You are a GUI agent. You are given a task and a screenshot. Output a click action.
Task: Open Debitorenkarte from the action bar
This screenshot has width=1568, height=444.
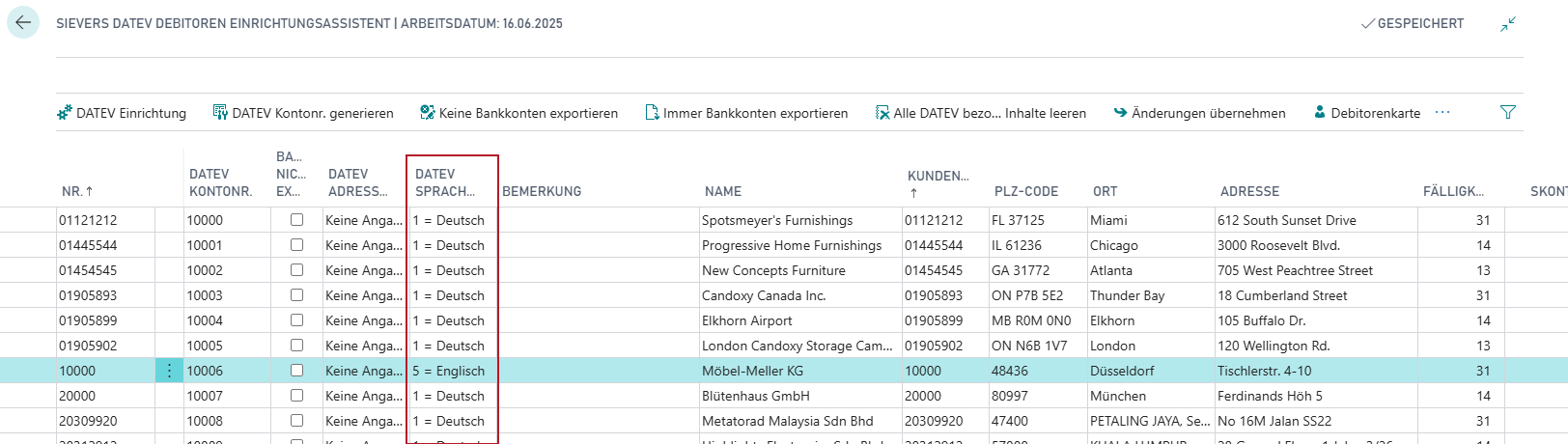pyautogui.click(x=1367, y=113)
